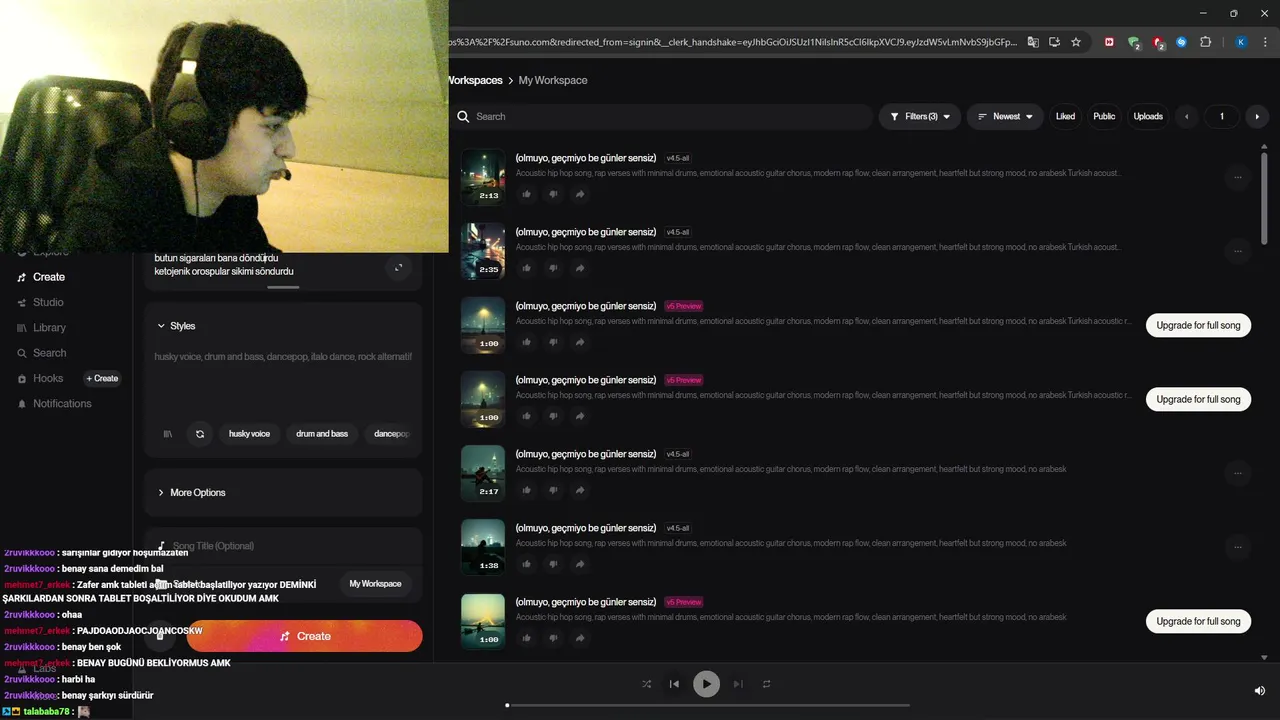Screen dimensions: 1280x720
Task: Open Create in the left sidebar
Action: point(49,277)
